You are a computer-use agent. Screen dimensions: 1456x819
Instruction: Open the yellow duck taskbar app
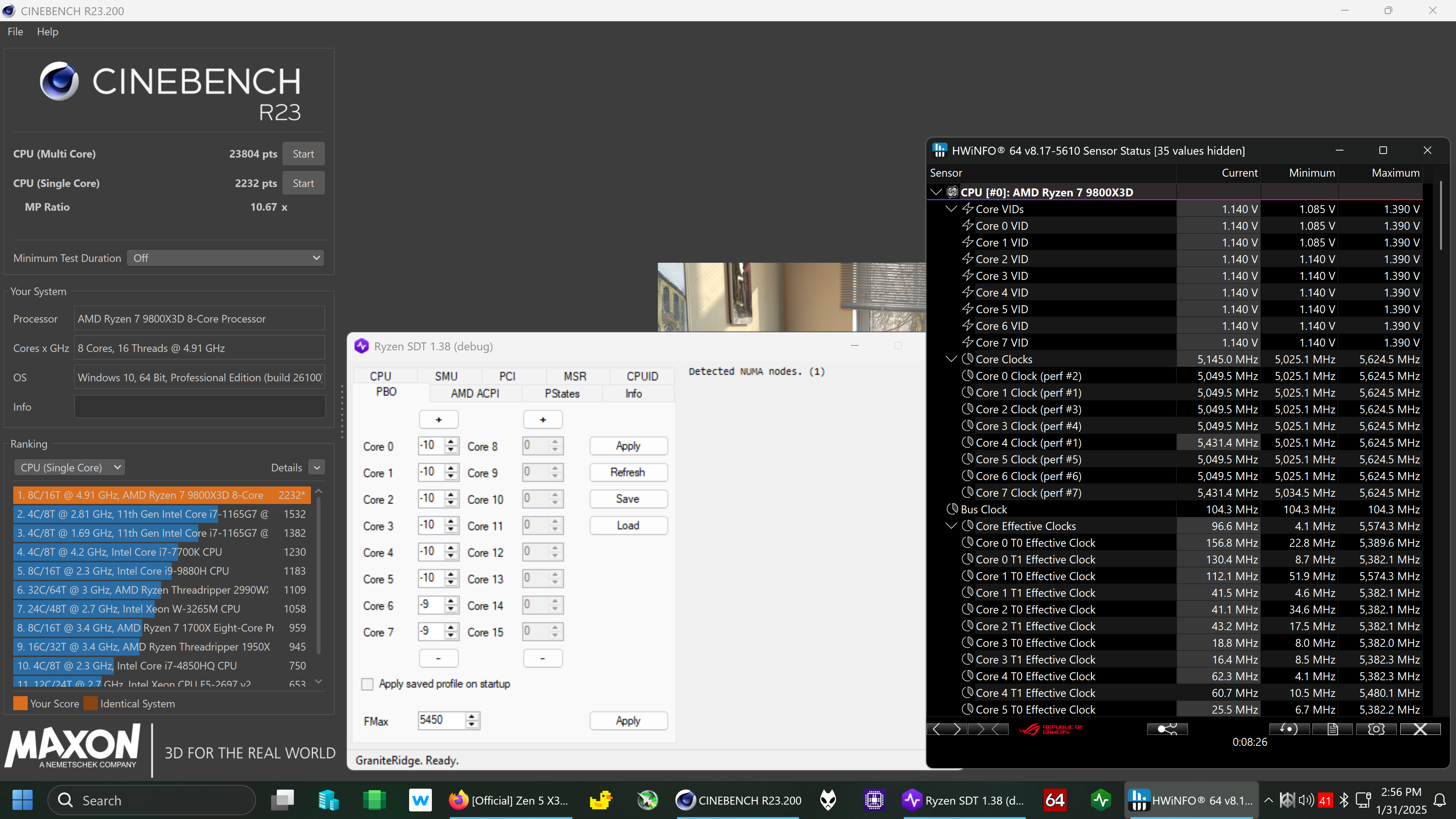[600, 800]
